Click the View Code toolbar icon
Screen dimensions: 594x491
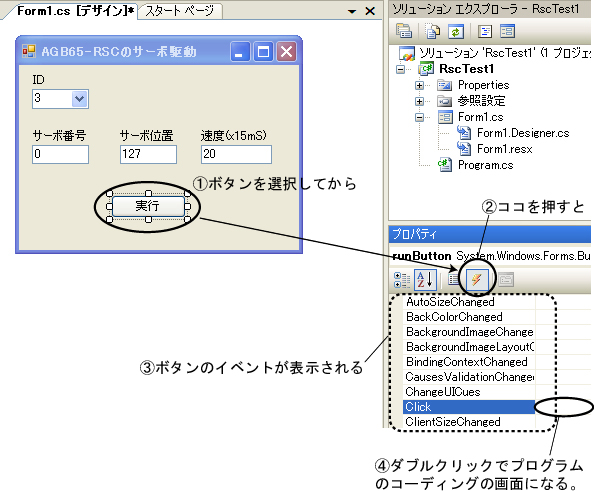(485, 31)
